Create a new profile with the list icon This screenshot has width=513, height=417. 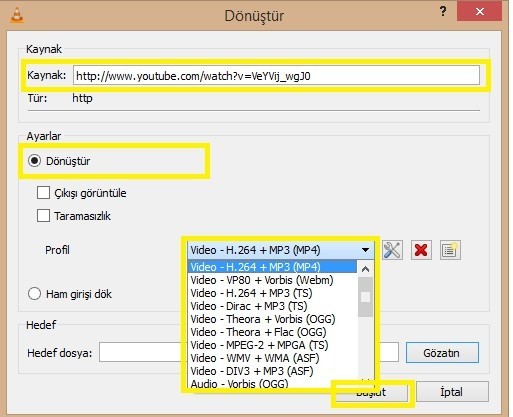coord(450,250)
